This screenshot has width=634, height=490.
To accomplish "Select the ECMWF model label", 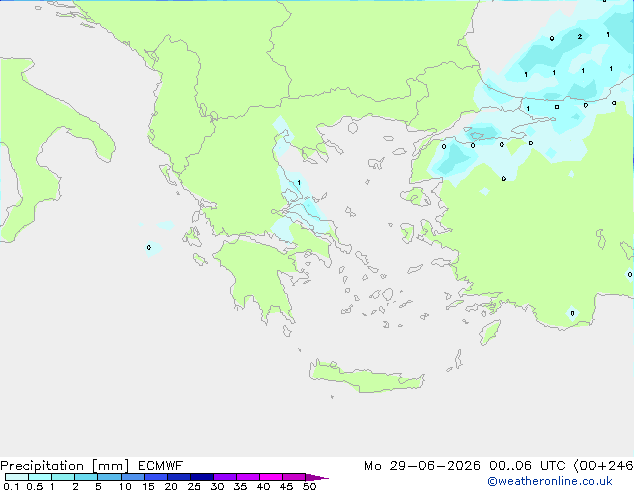I will [161, 466].
